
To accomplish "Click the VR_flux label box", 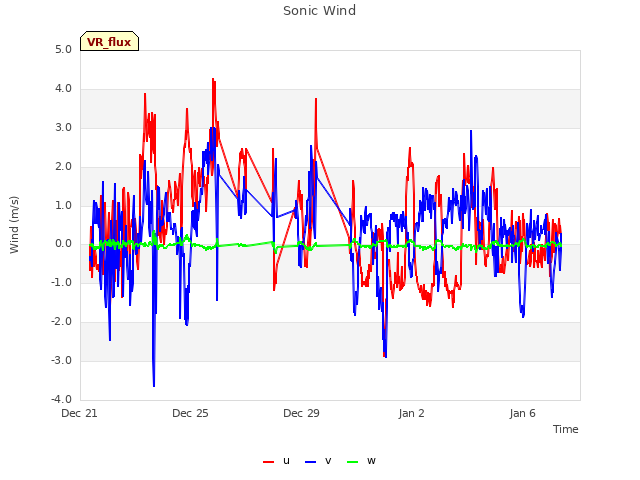I will (109, 41).
